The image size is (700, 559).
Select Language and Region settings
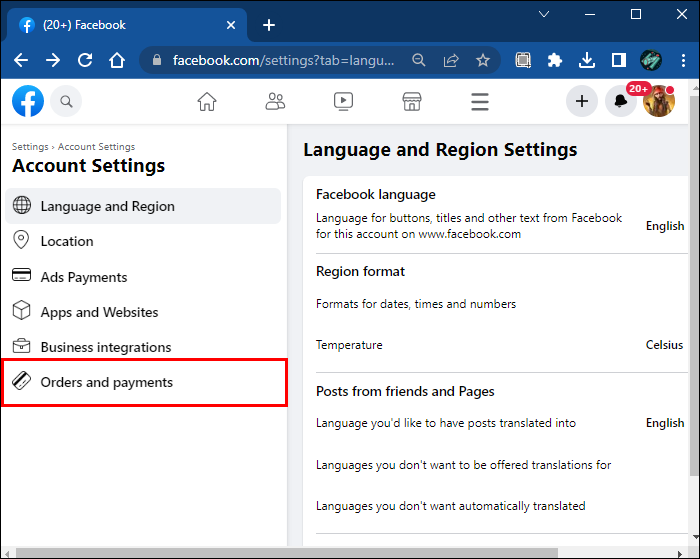107,206
